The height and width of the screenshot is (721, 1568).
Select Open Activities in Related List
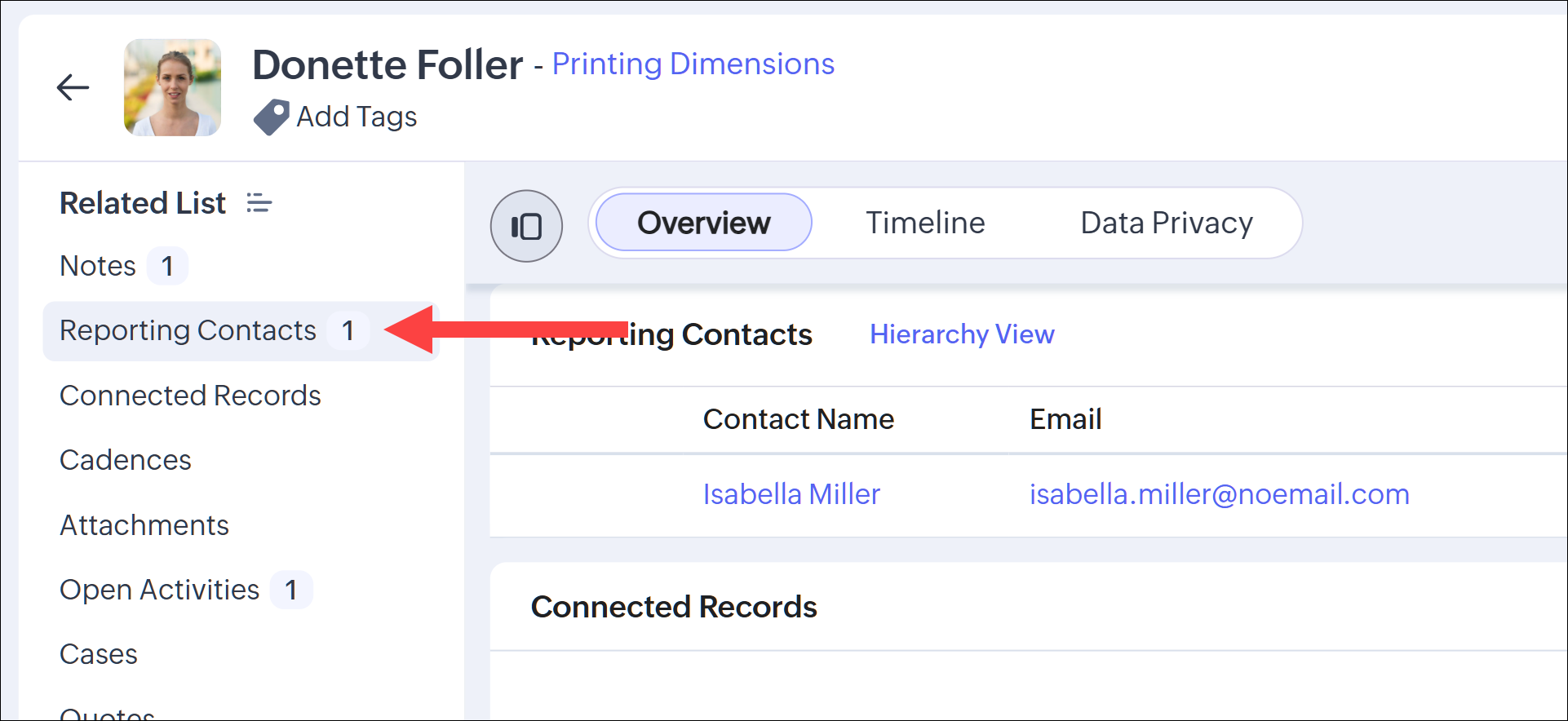[160, 590]
